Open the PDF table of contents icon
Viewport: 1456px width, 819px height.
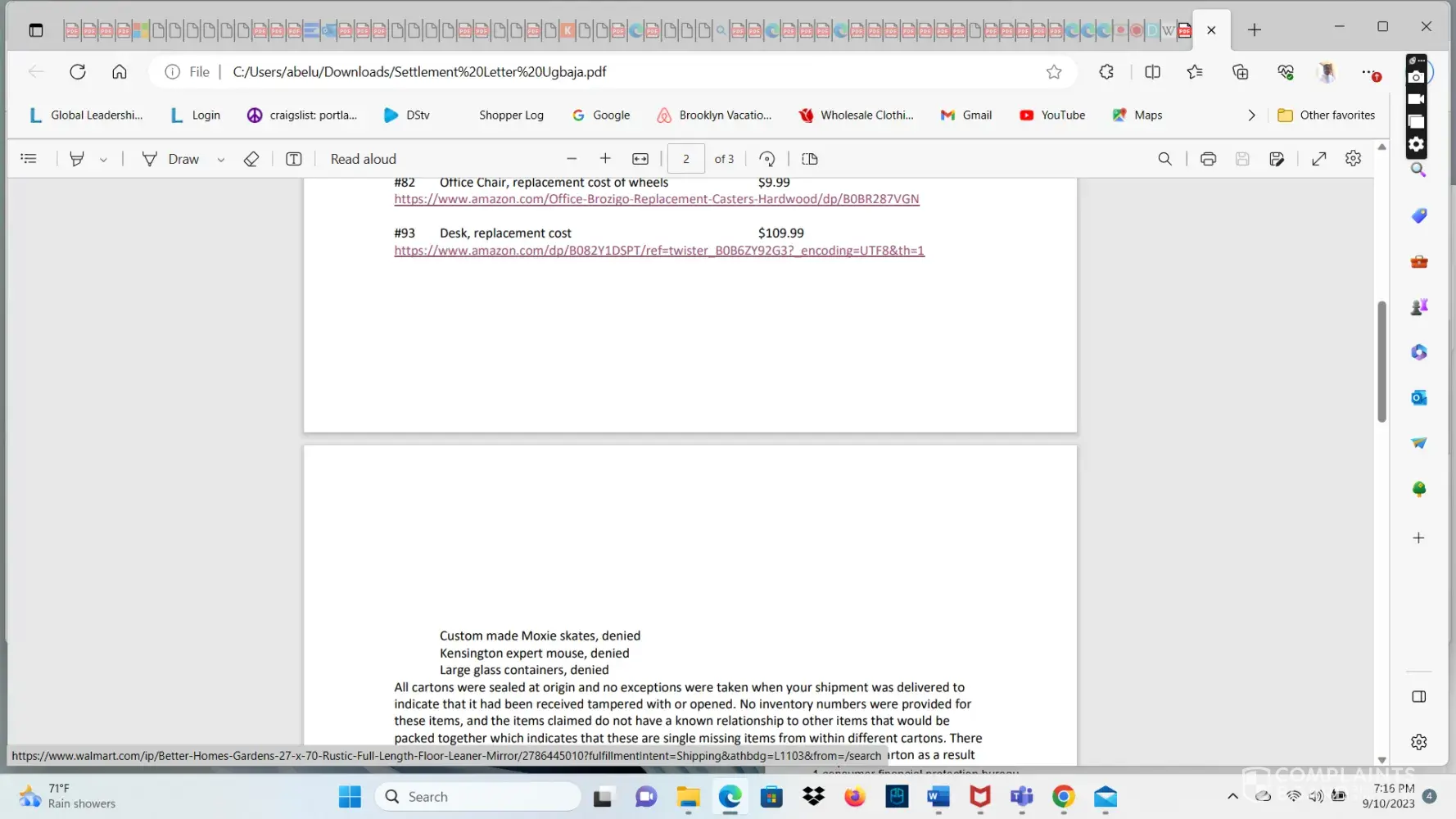click(29, 159)
